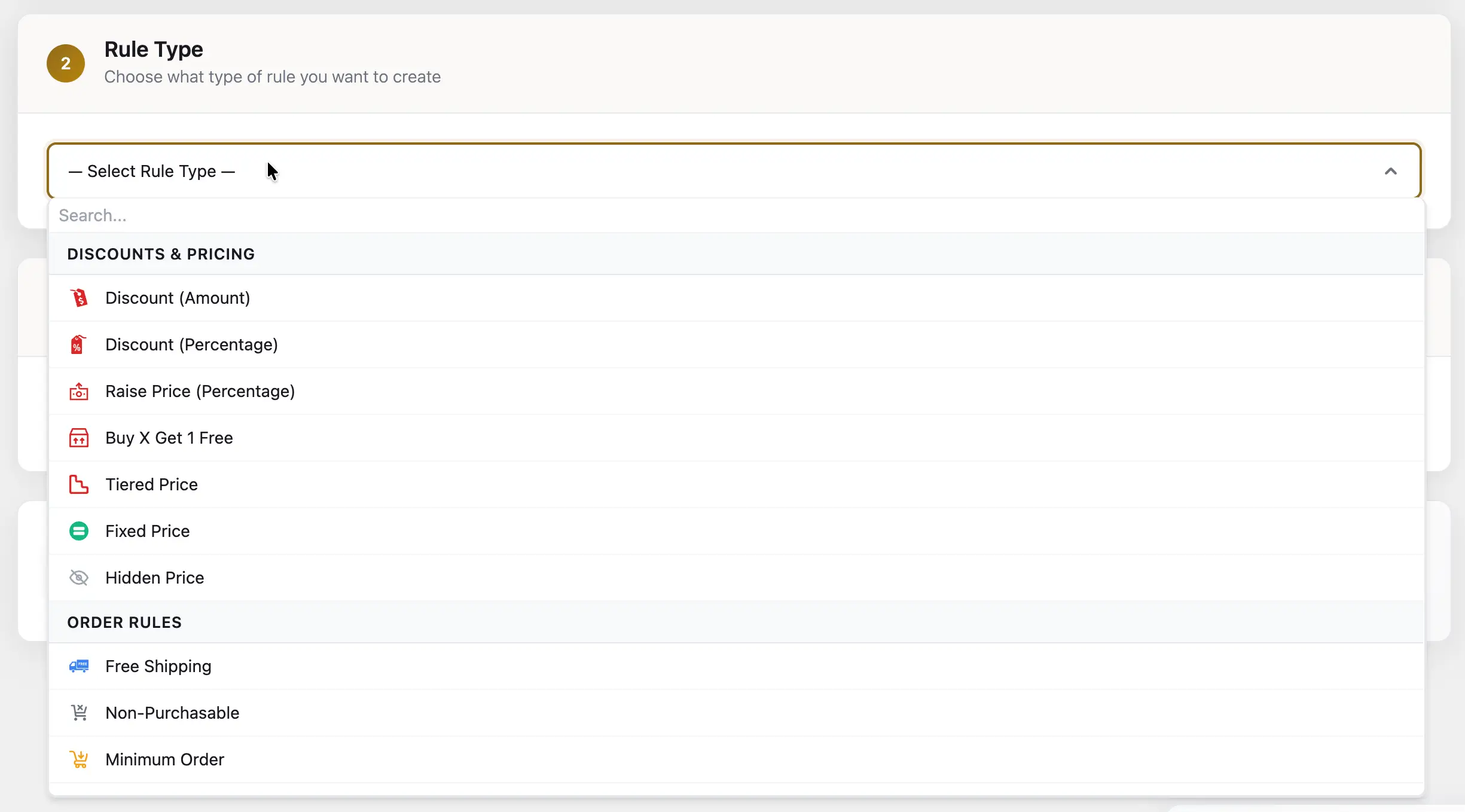Collapse the rule type dropdown via chevron

coord(1390,172)
